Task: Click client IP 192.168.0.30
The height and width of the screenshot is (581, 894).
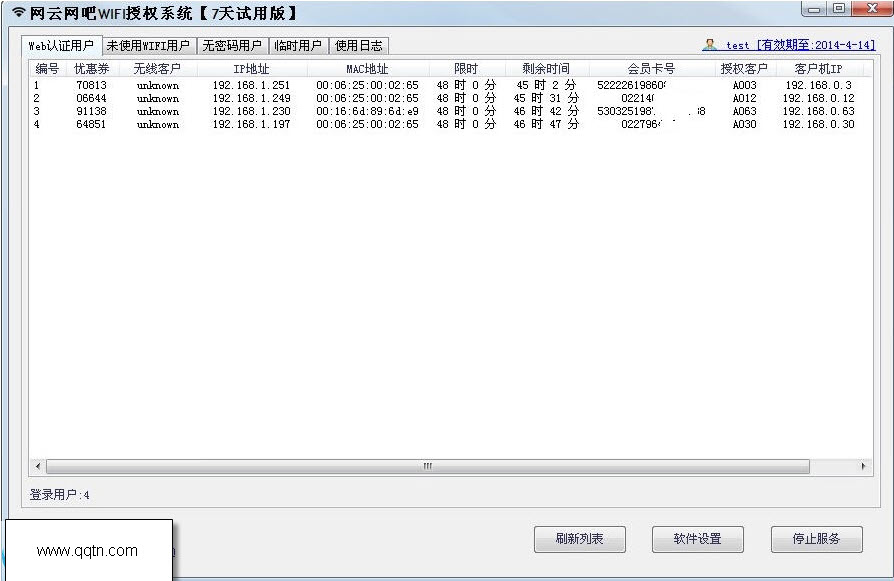Action: coord(819,124)
